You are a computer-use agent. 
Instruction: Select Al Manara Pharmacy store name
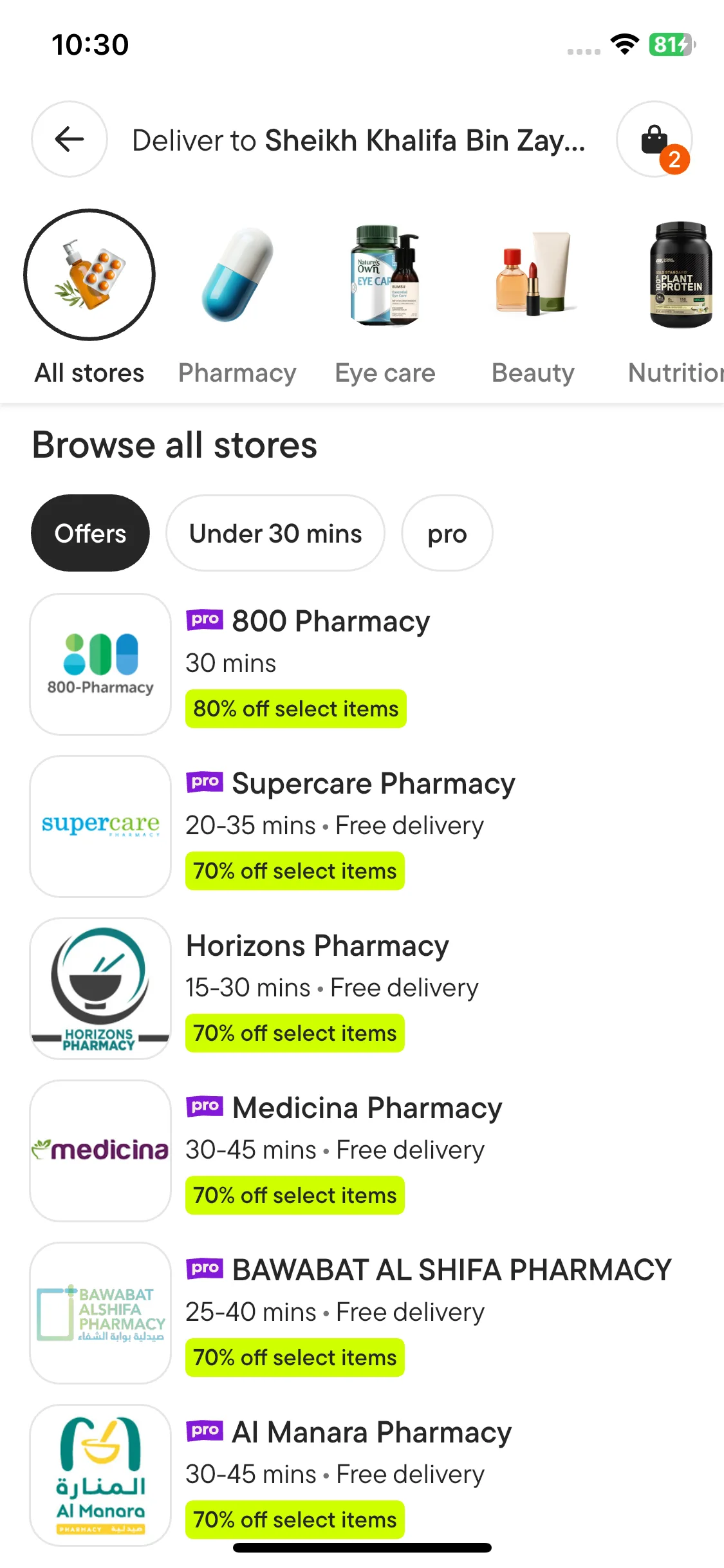[x=371, y=1433]
